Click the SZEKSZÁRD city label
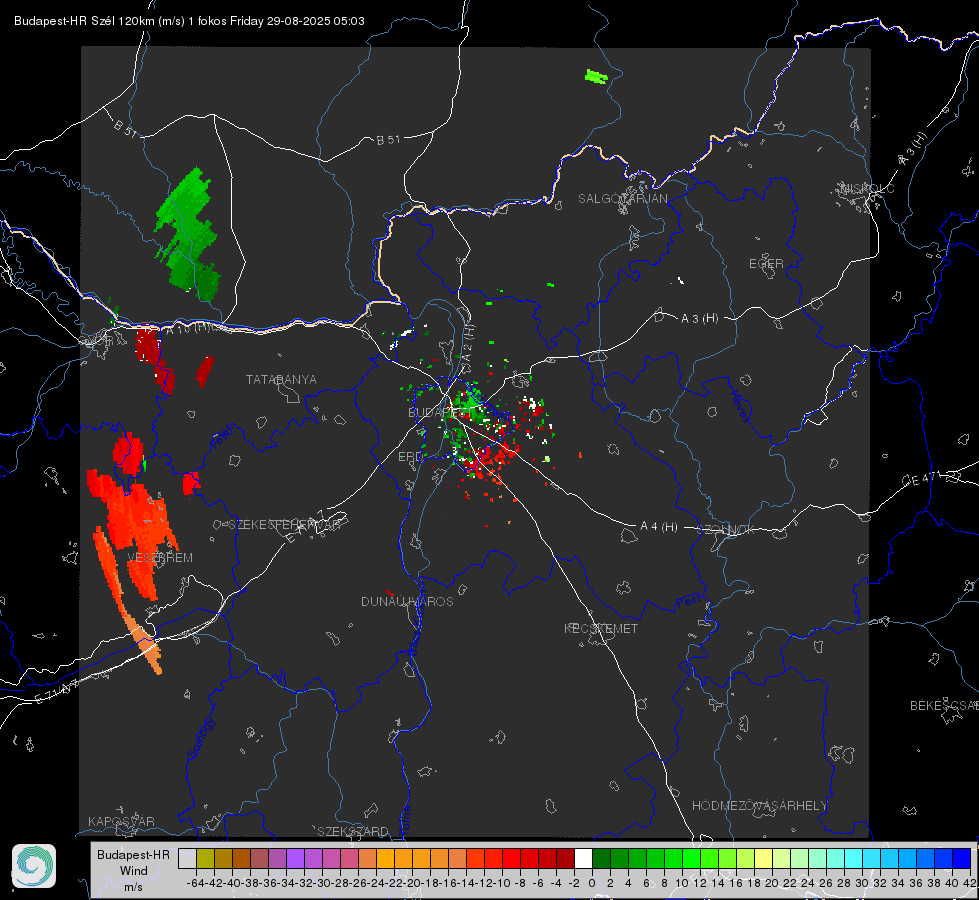 (353, 831)
